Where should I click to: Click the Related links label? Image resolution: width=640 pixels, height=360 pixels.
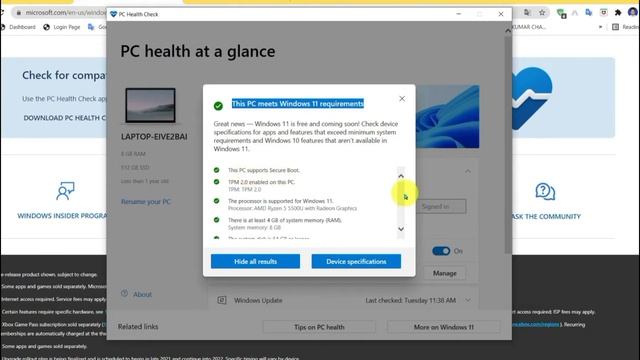point(138,327)
